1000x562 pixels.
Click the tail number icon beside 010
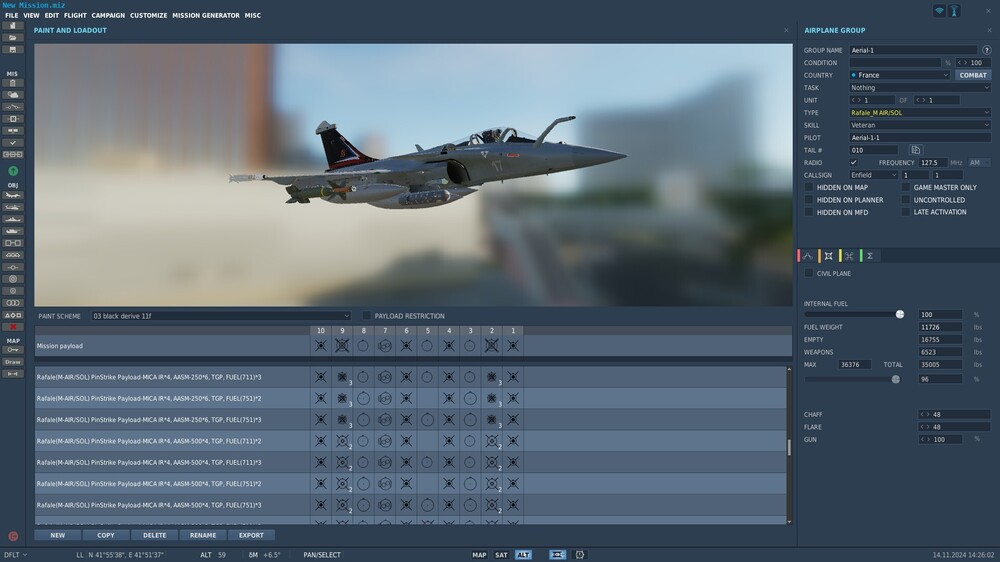click(916, 150)
